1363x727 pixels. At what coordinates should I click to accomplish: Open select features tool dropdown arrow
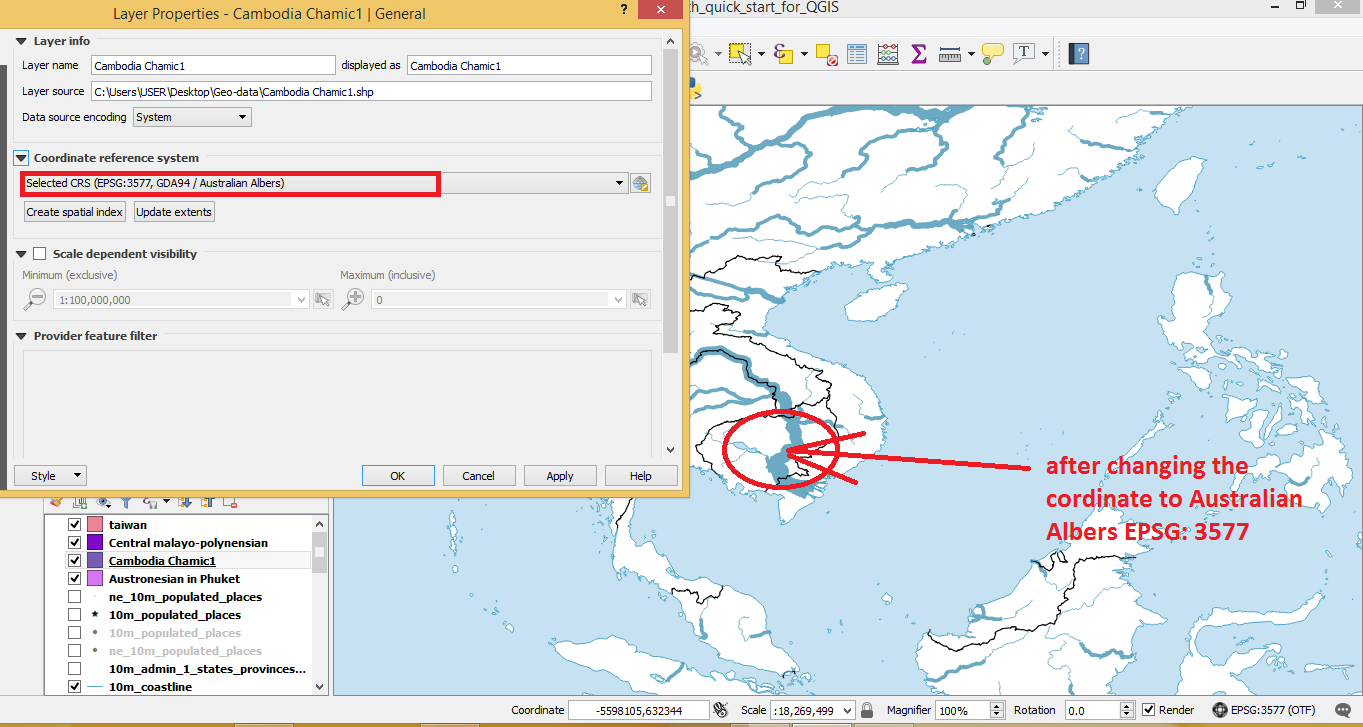761,54
